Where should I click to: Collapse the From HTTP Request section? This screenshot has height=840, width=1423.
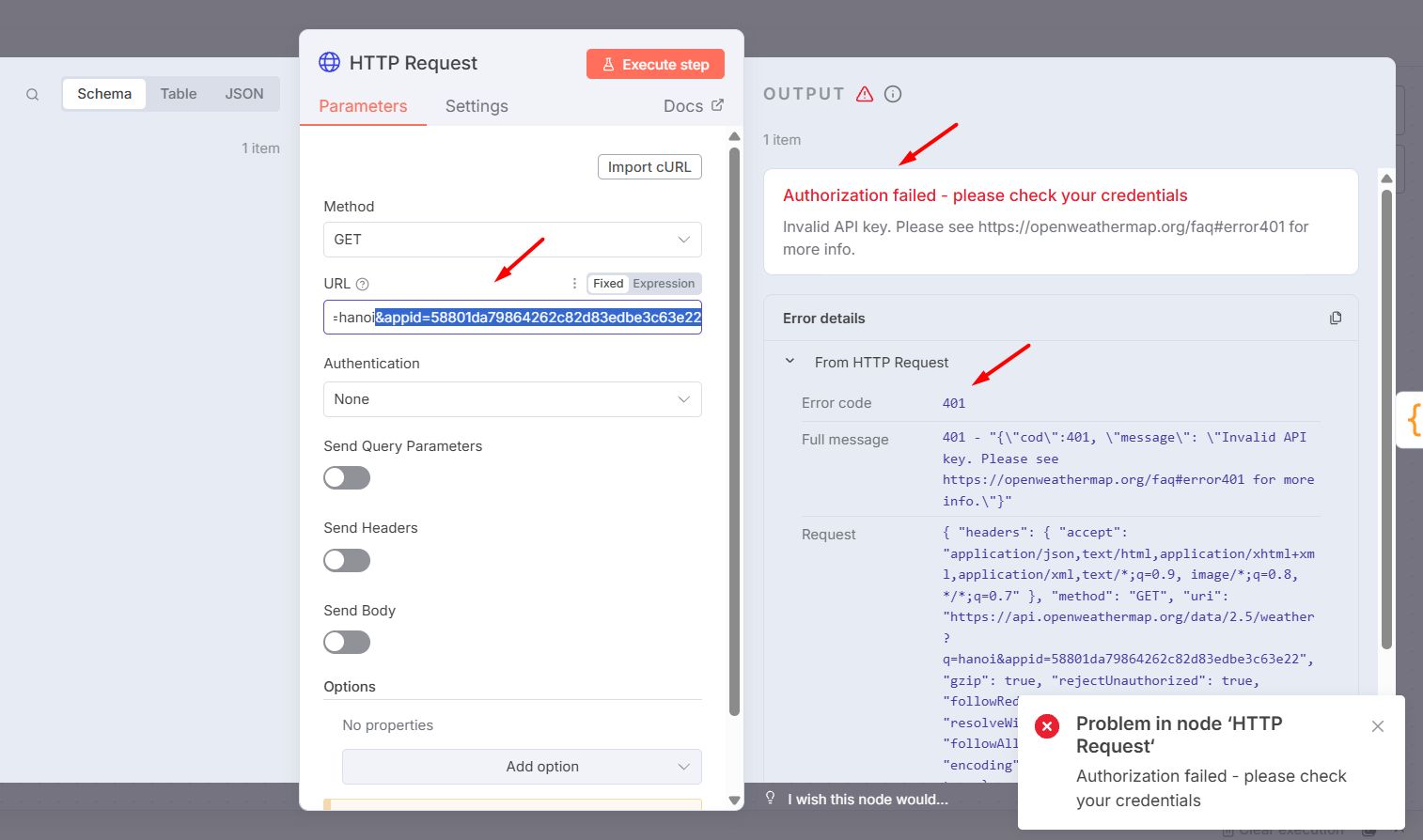tap(790, 362)
